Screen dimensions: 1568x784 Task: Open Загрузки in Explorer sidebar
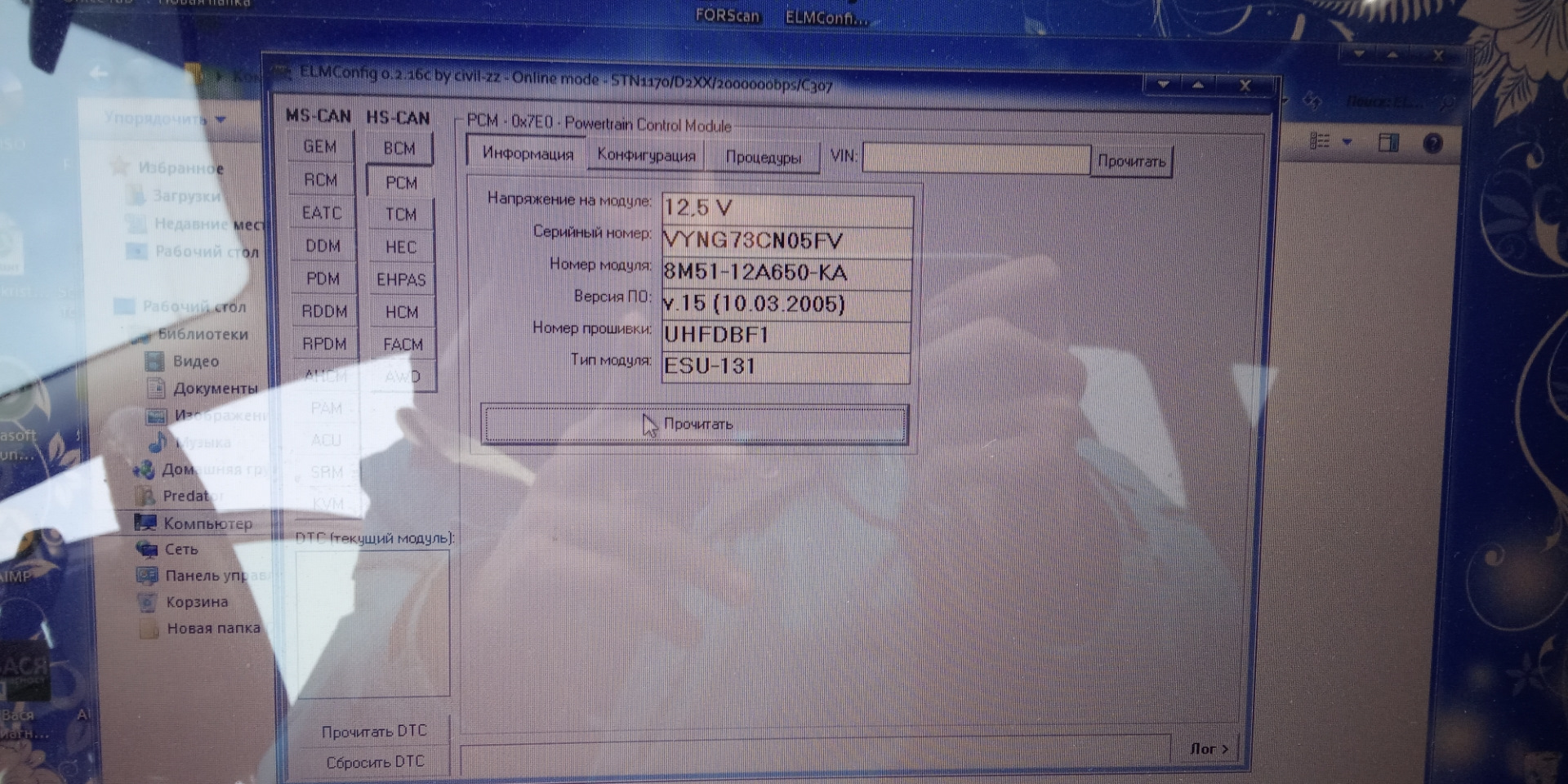(x=186, y=196)
